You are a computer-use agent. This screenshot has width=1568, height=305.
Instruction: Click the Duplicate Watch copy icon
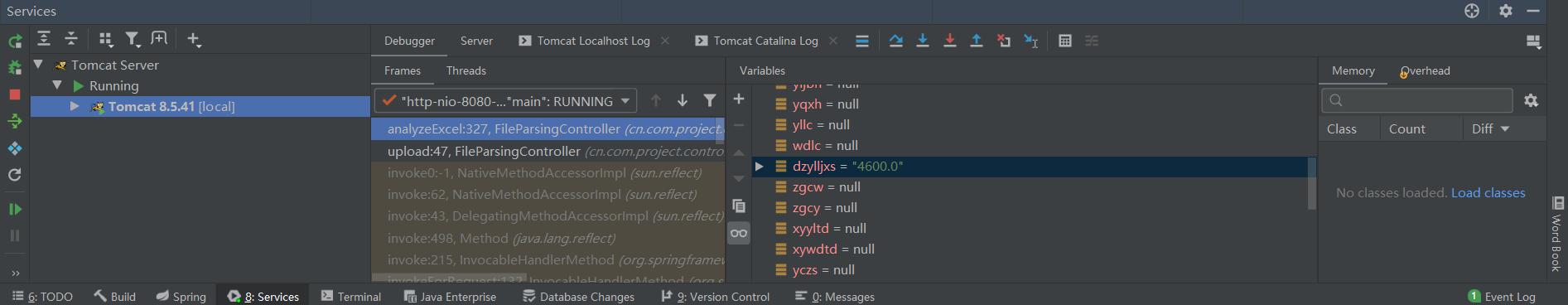(x=739, y=206)
